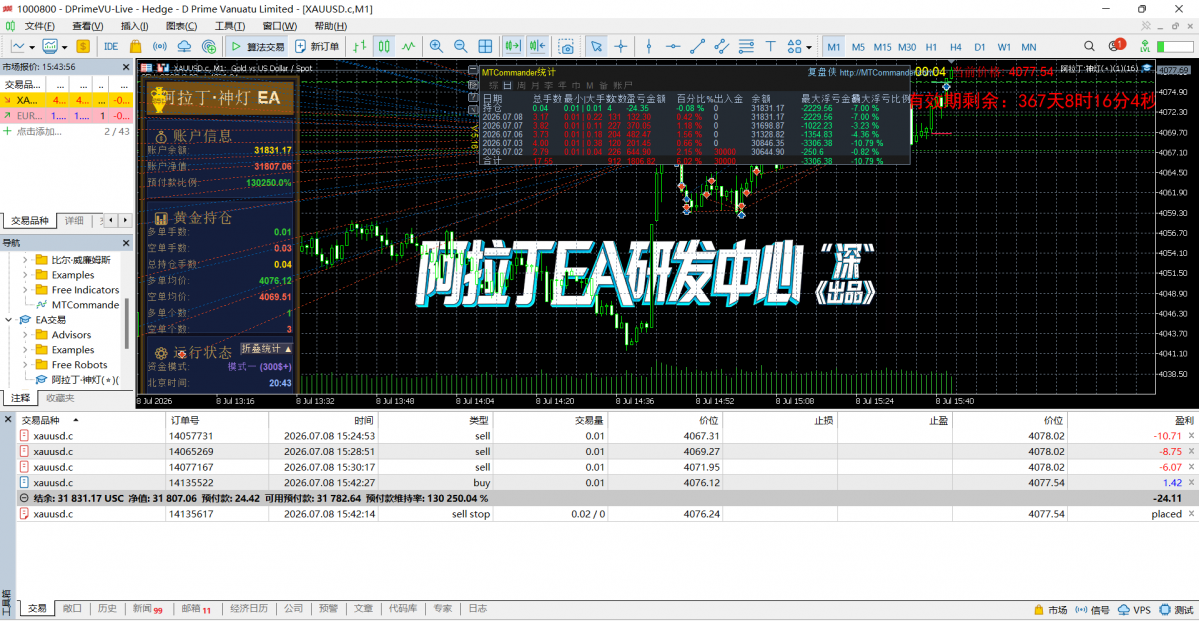Image resolution: width=1199 pixels, height=621 pixels.
Task: Select the M5 timeframe
Action: point(858,46)
